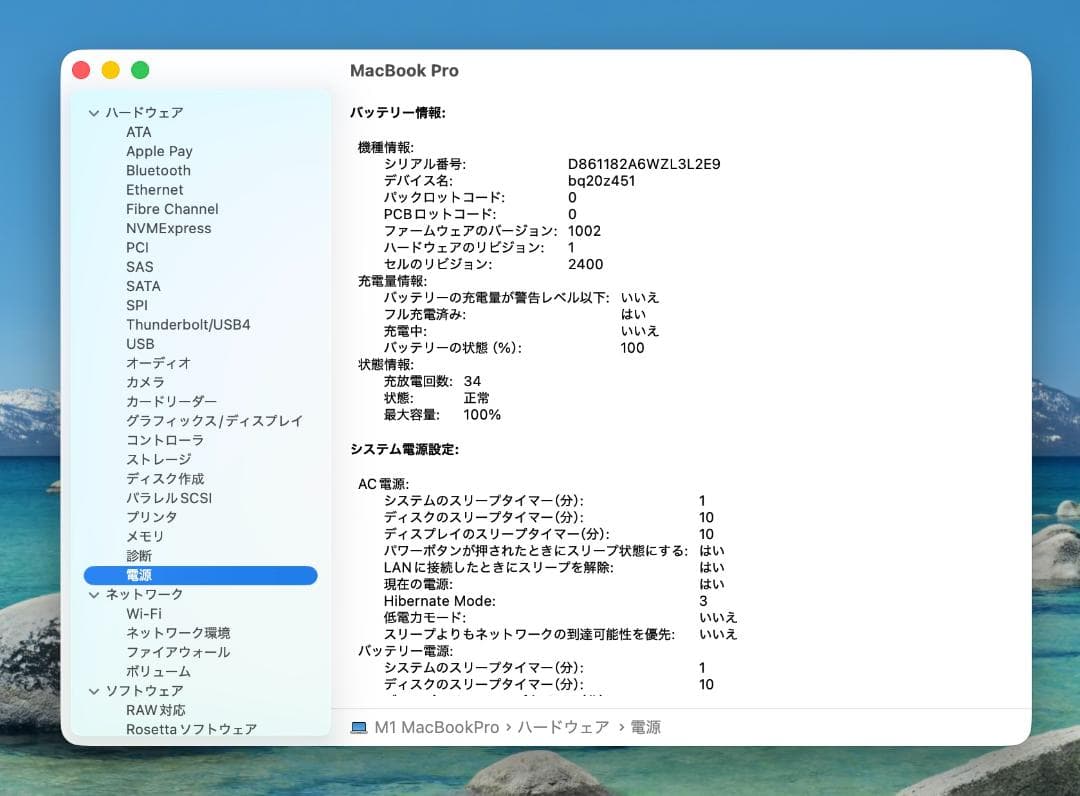Zoom window with the green button
This screenshot has width=1080, height=796.
point(141,70)
